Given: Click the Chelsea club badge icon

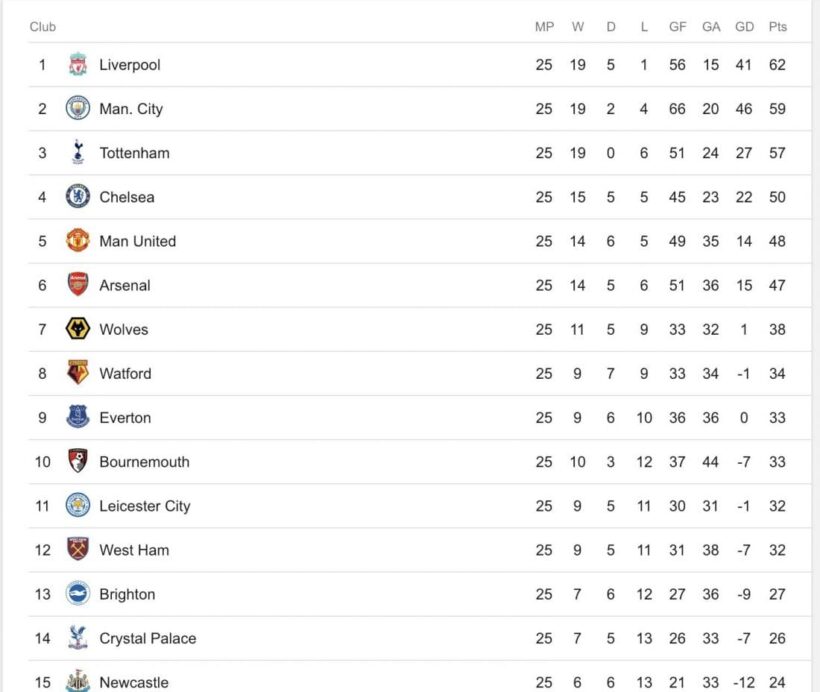Looking at the screenshot, I should 78,197.
